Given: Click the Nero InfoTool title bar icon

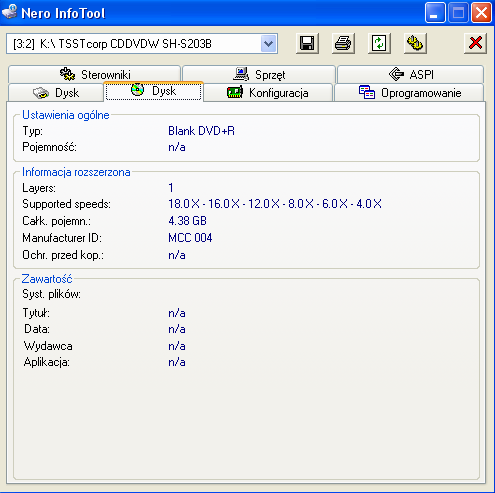Looking at the screenshot, I should 9,12.
